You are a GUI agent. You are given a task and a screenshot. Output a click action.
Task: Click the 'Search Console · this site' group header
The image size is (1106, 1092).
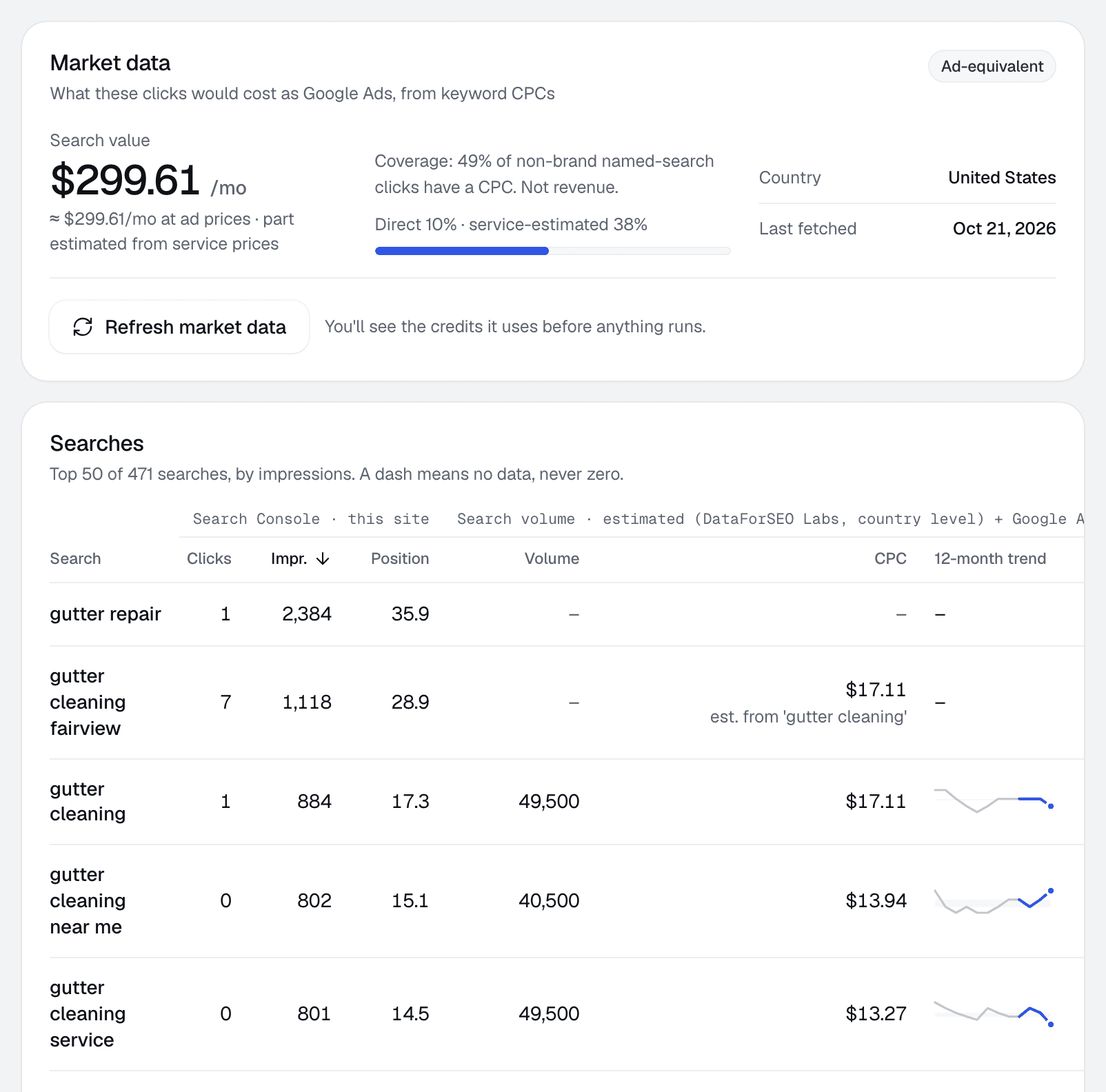tap(311, 518)
